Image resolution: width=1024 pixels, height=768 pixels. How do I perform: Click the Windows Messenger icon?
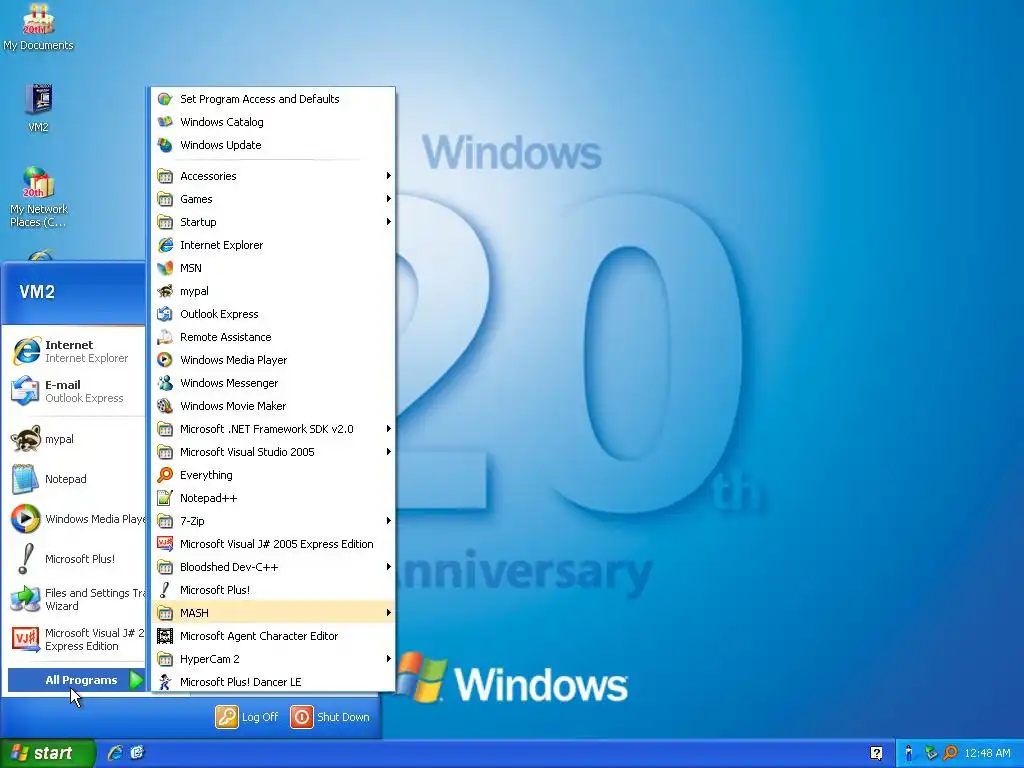click(x=165, y=383)
